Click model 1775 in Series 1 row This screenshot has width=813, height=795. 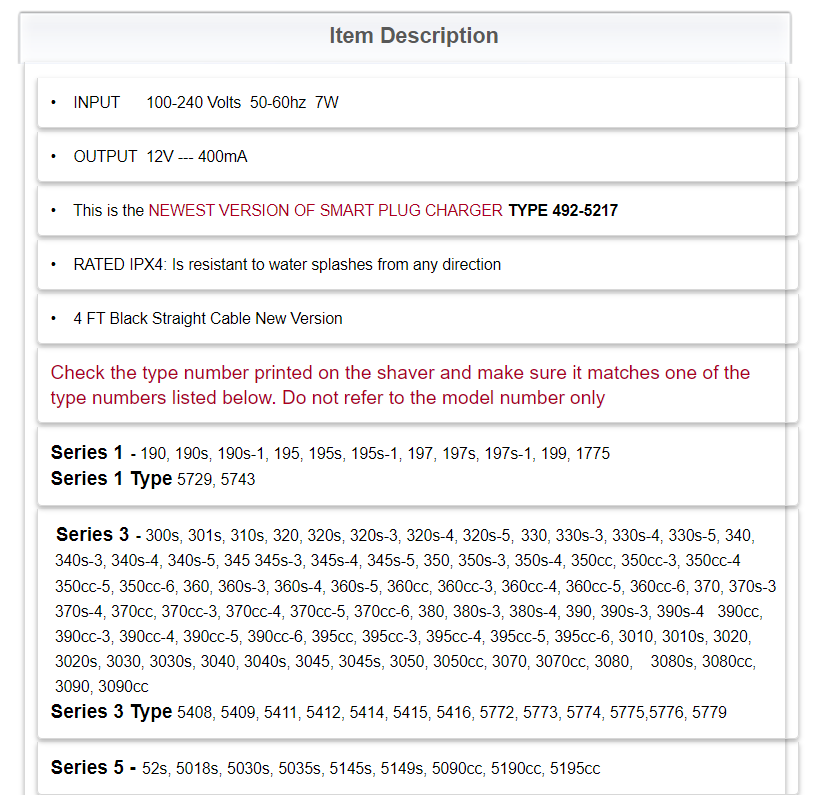coord(593,454)
